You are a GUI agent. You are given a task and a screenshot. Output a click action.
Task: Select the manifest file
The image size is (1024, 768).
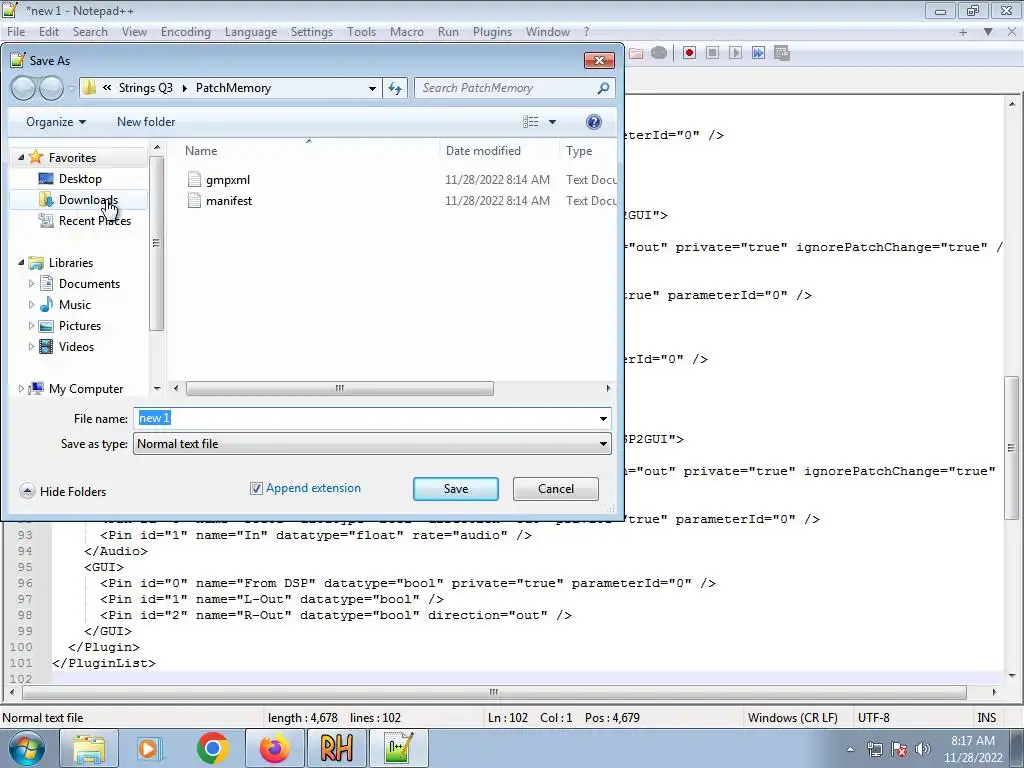coord(229,200)
